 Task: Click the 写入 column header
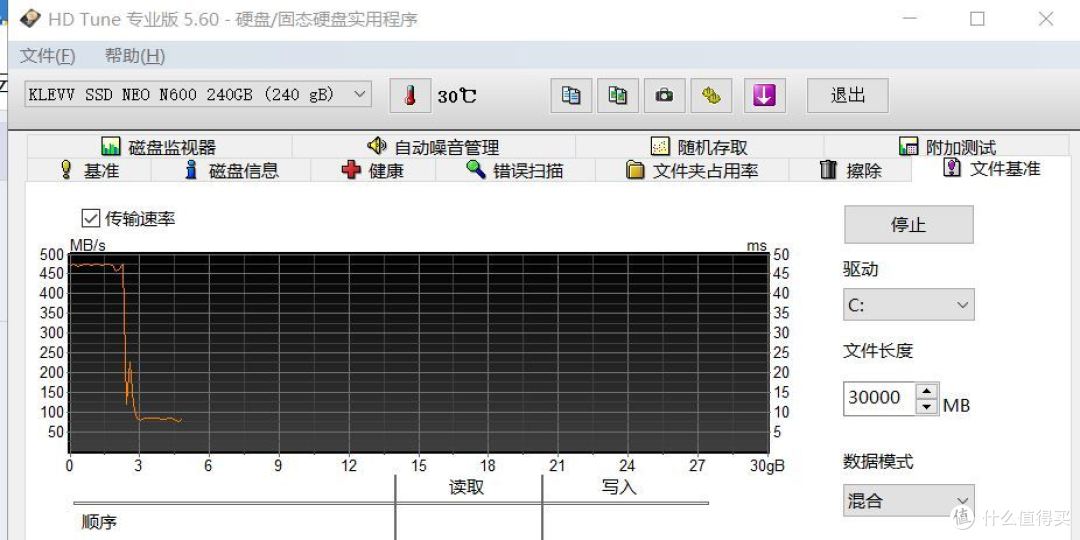point(619,488)
